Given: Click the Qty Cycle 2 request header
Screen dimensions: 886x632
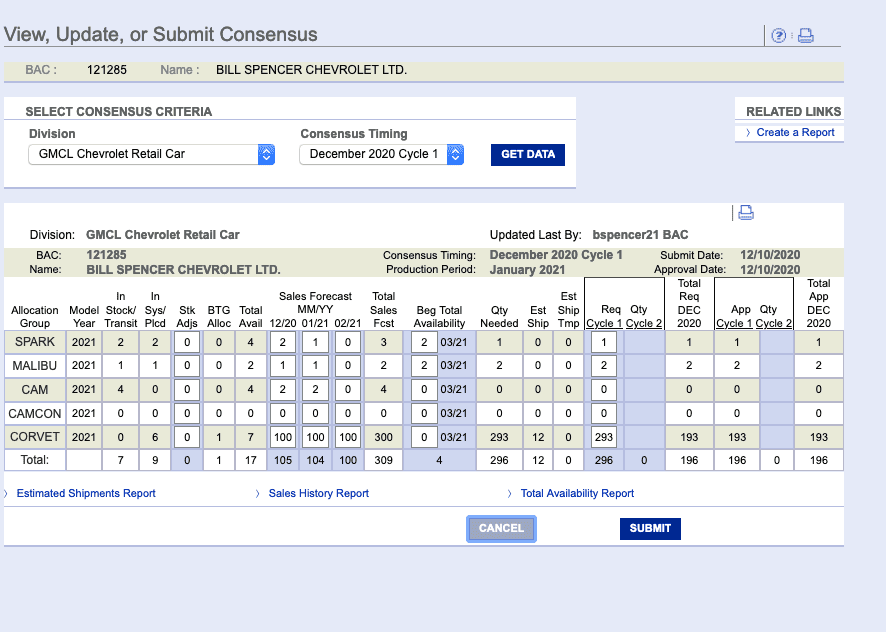Looking at the screenshot, I should [x=644, y=317].
